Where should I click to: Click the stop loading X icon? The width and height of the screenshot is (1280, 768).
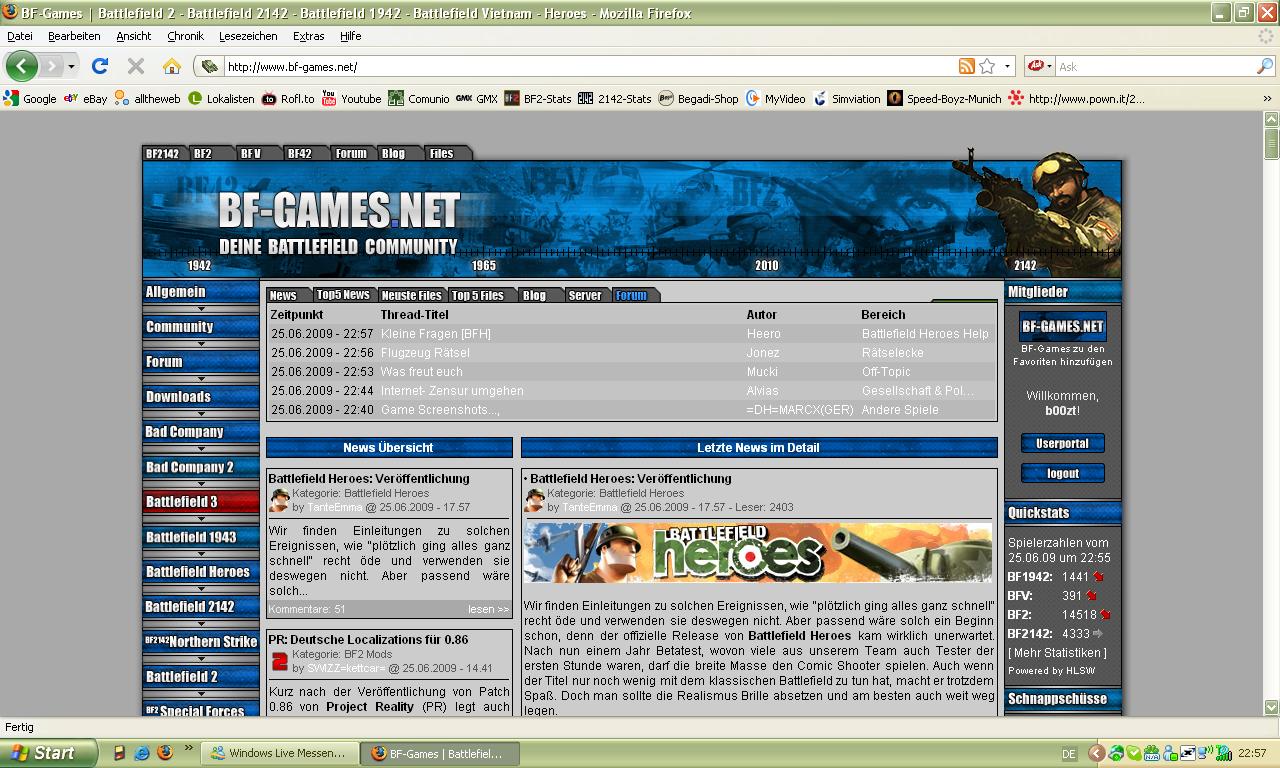pos(136,66)
